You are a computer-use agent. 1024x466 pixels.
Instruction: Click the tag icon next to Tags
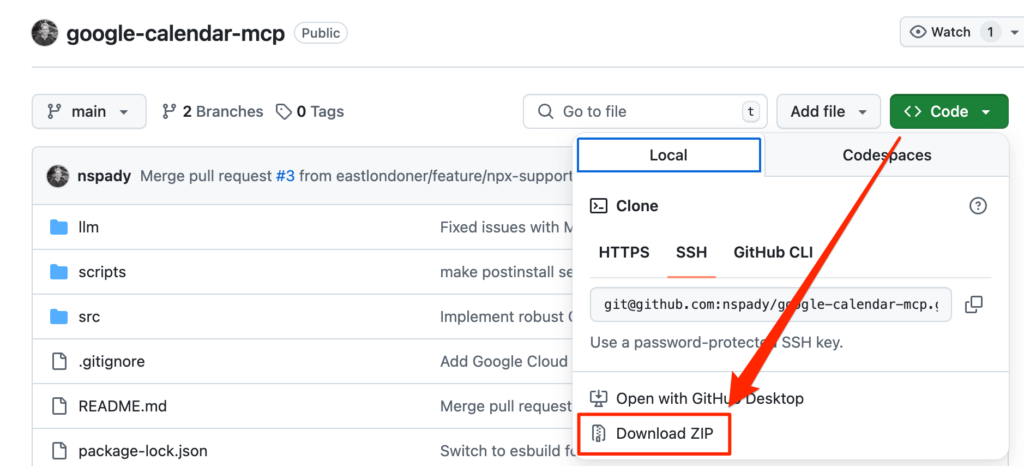pyautogui.click(x=284, y=112)
